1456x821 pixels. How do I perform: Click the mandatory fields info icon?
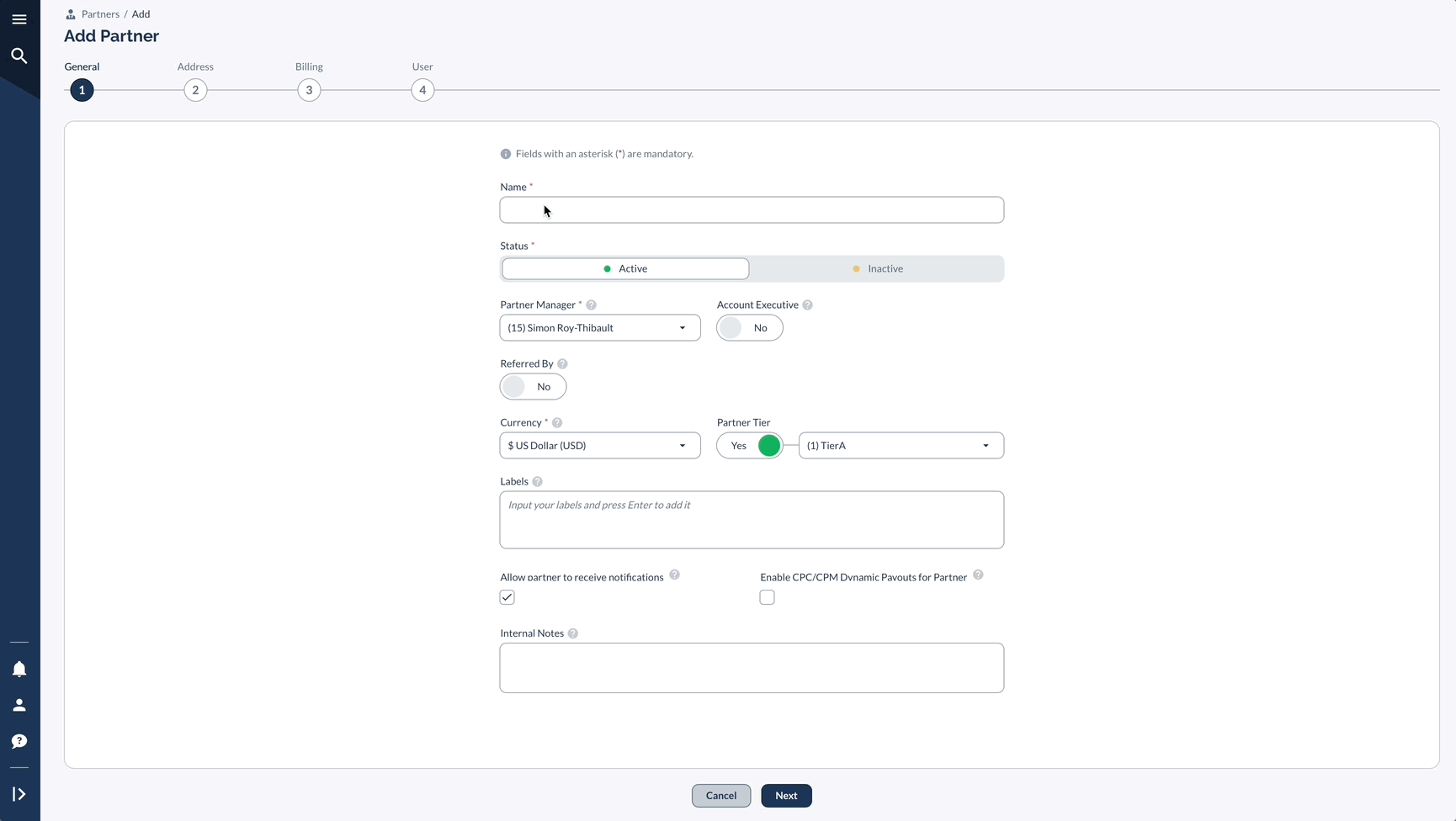(506, 154)
